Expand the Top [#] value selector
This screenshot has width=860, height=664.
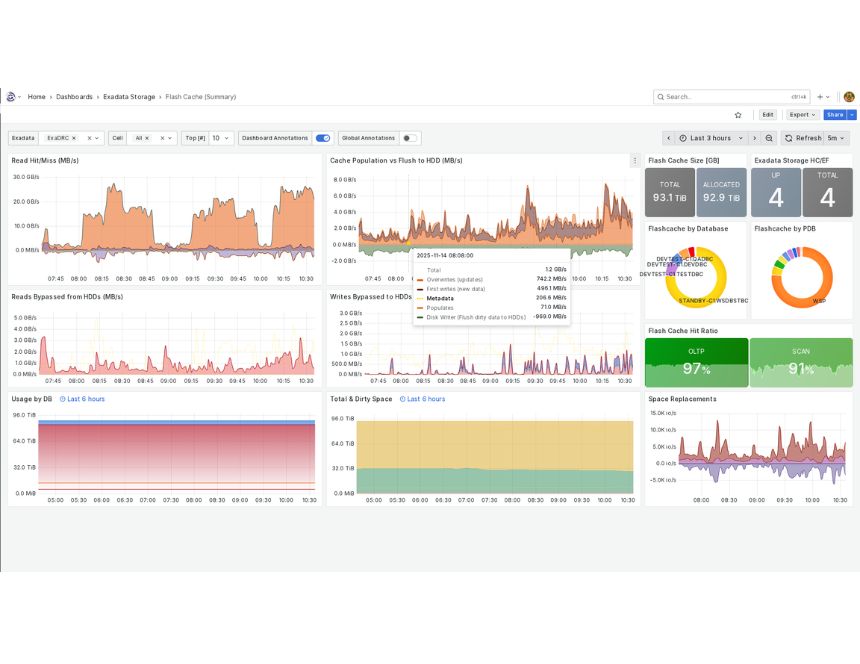pos(218,137)
